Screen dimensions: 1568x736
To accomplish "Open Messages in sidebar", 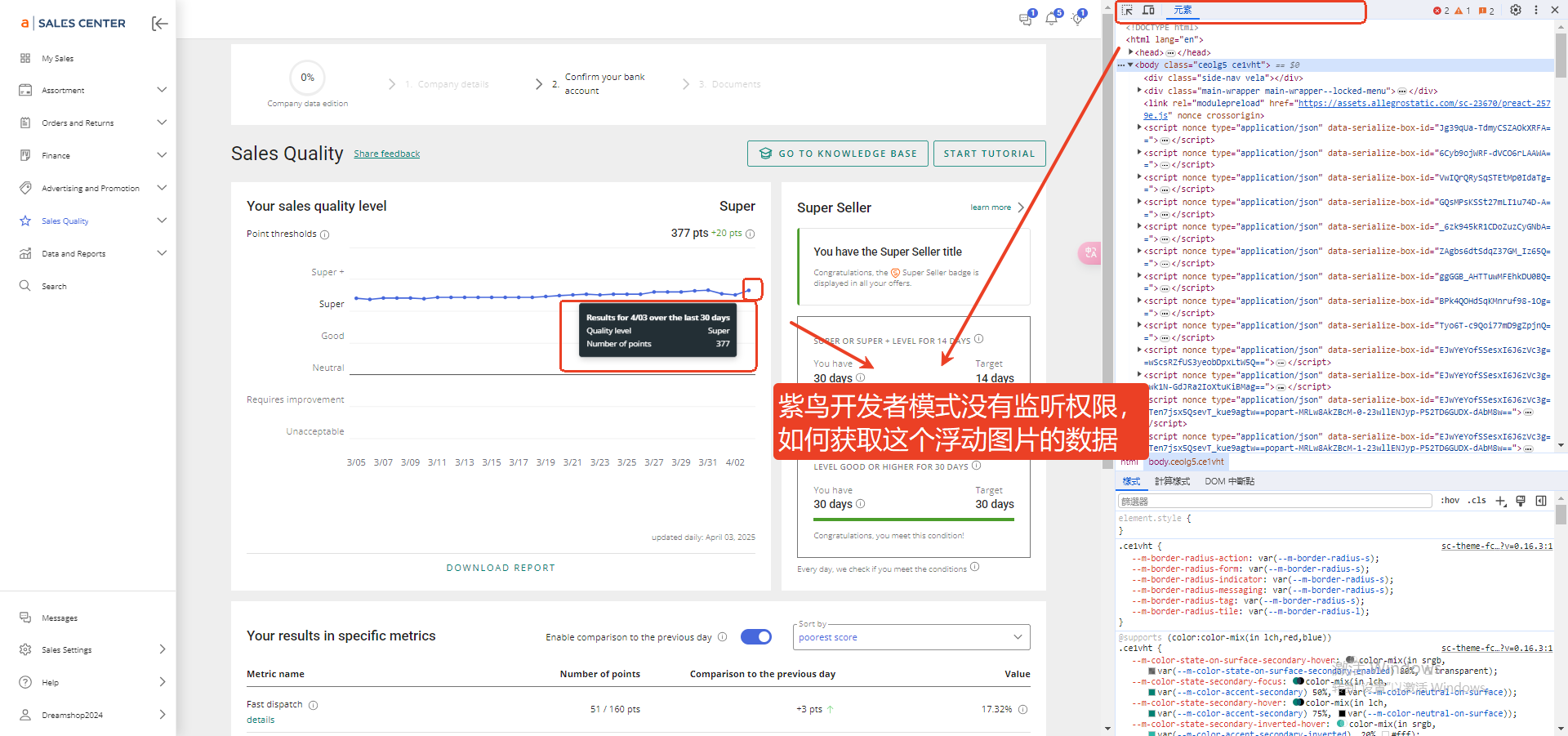I will 60,618.
